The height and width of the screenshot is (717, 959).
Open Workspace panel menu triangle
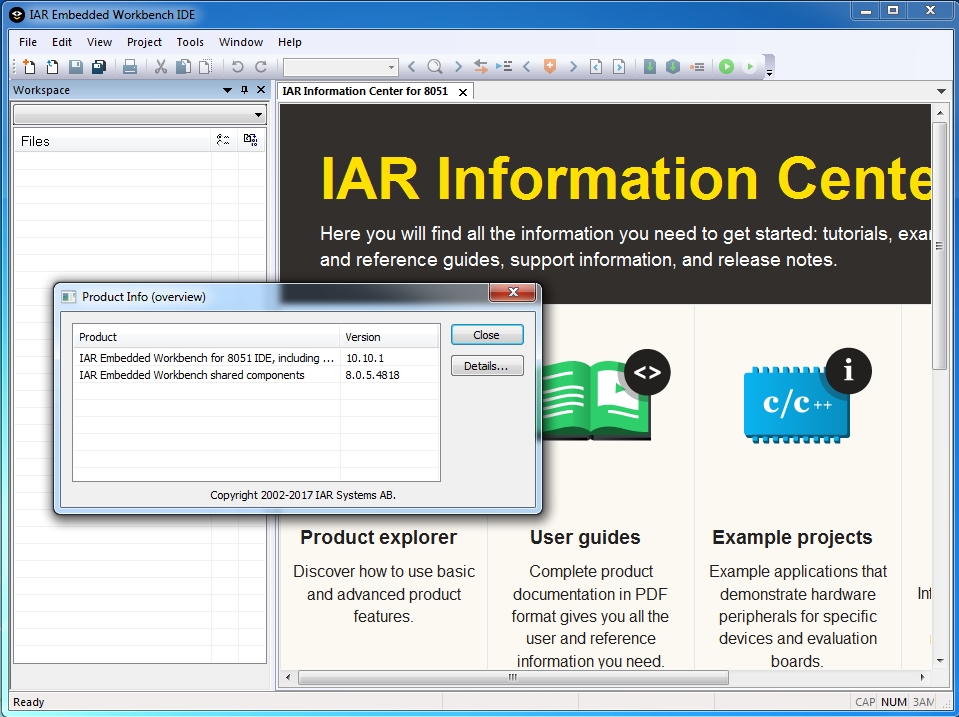(227, 90)
